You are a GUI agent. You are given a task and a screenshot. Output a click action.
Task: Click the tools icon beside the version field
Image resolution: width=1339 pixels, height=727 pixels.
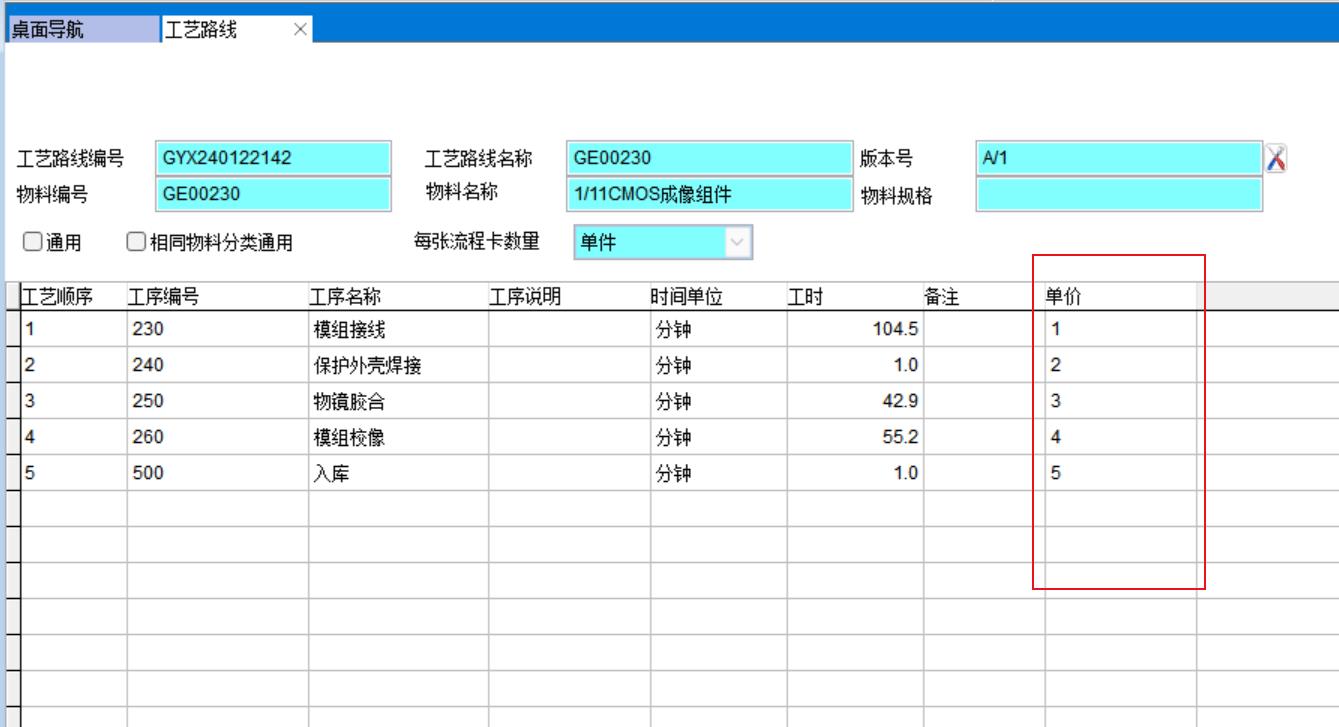[1275, 158]
